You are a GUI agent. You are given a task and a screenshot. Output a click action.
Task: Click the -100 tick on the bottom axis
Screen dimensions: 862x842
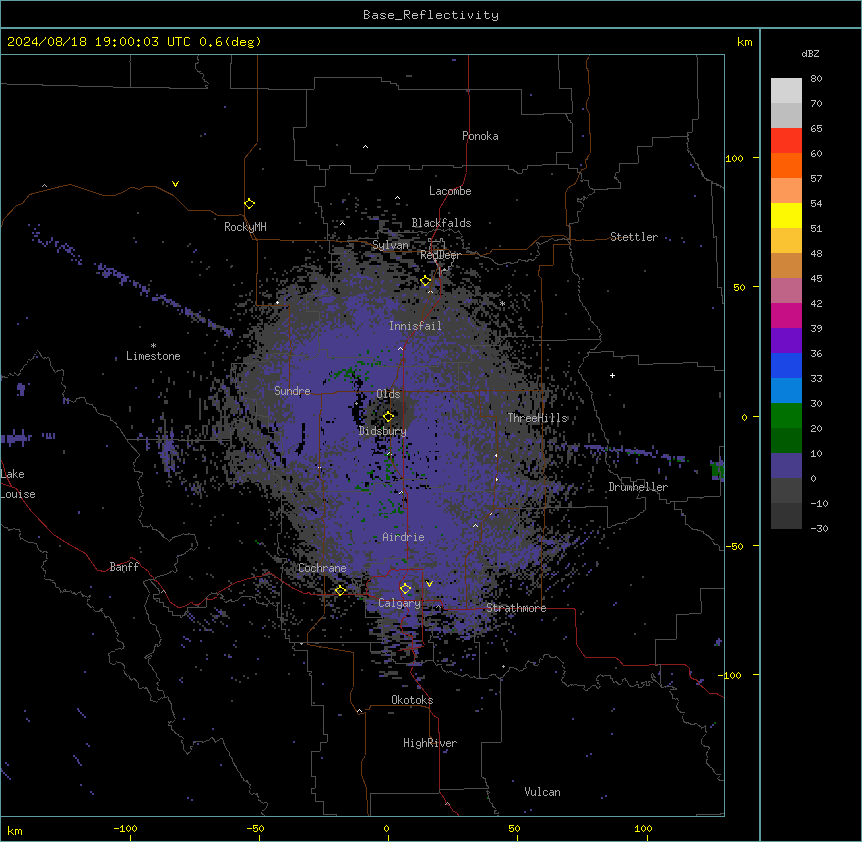[125, 828]
